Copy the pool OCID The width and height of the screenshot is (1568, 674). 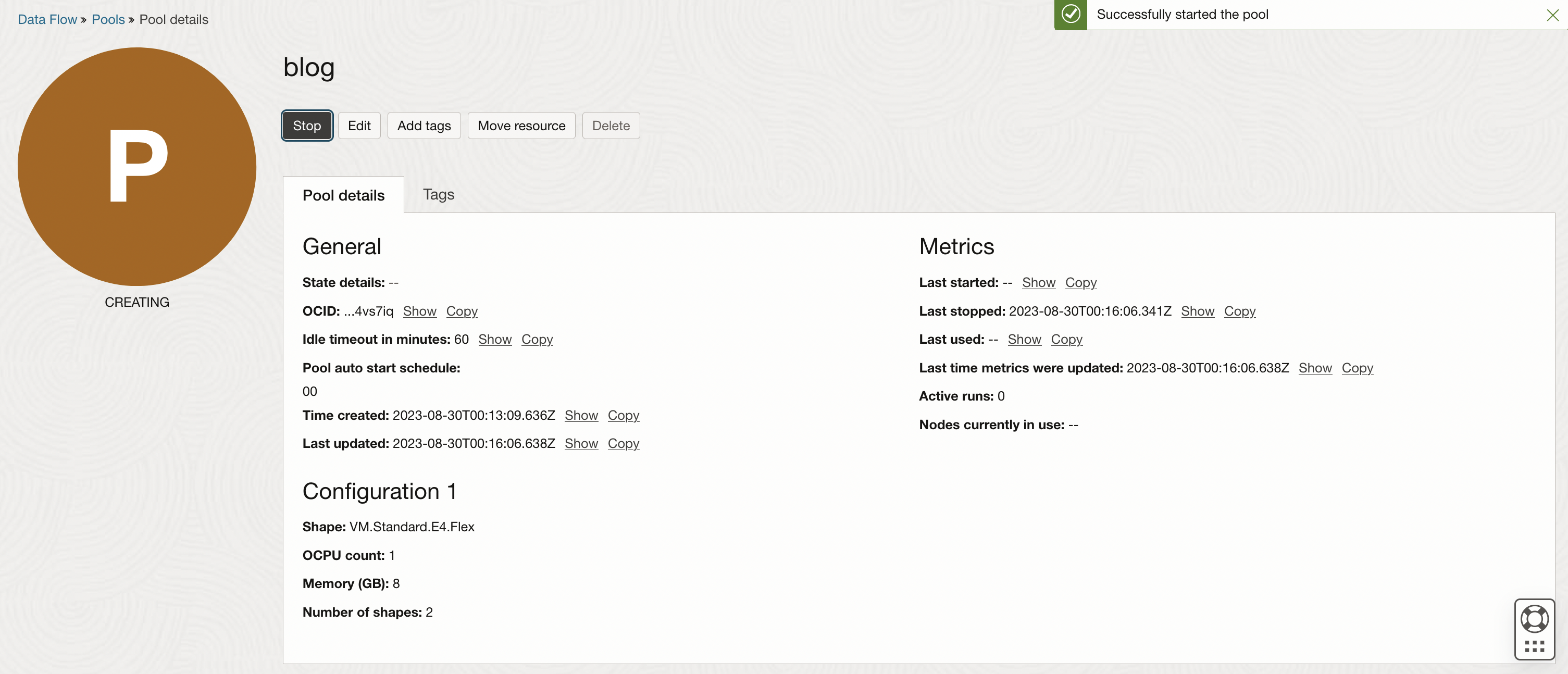tap(462, 310)
